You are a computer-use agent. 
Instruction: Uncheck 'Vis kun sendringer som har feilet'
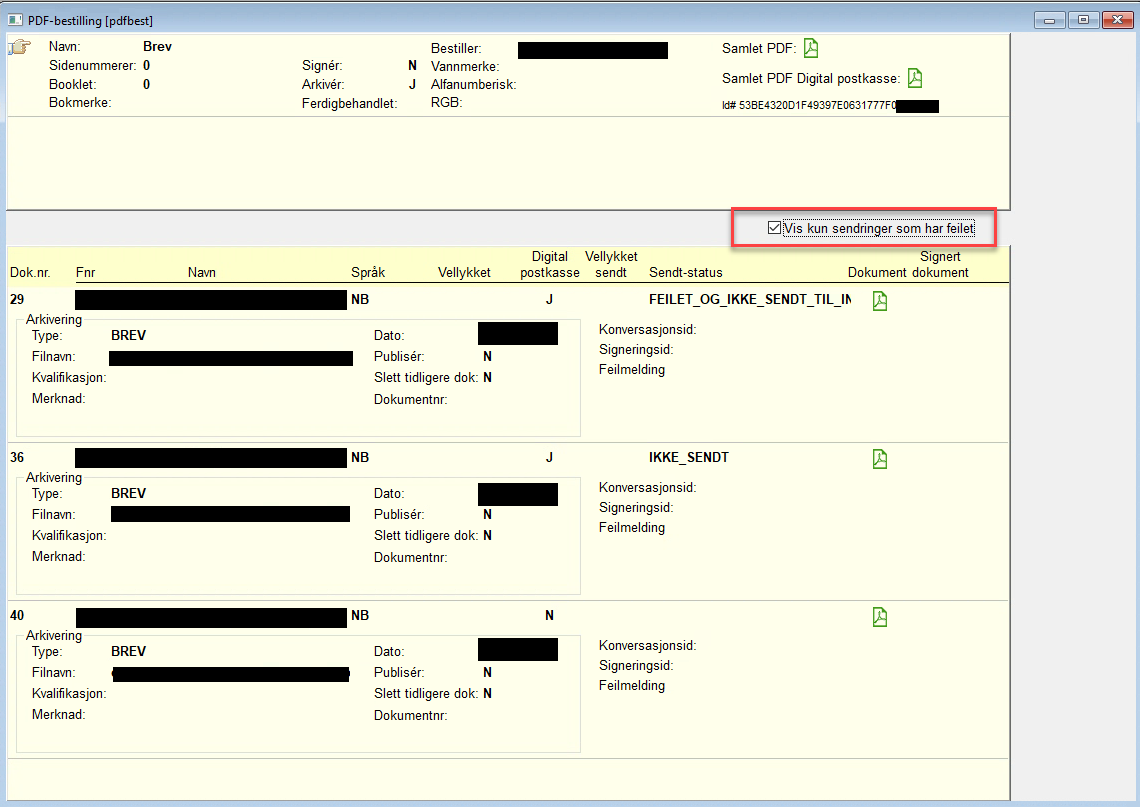[774, 228]
